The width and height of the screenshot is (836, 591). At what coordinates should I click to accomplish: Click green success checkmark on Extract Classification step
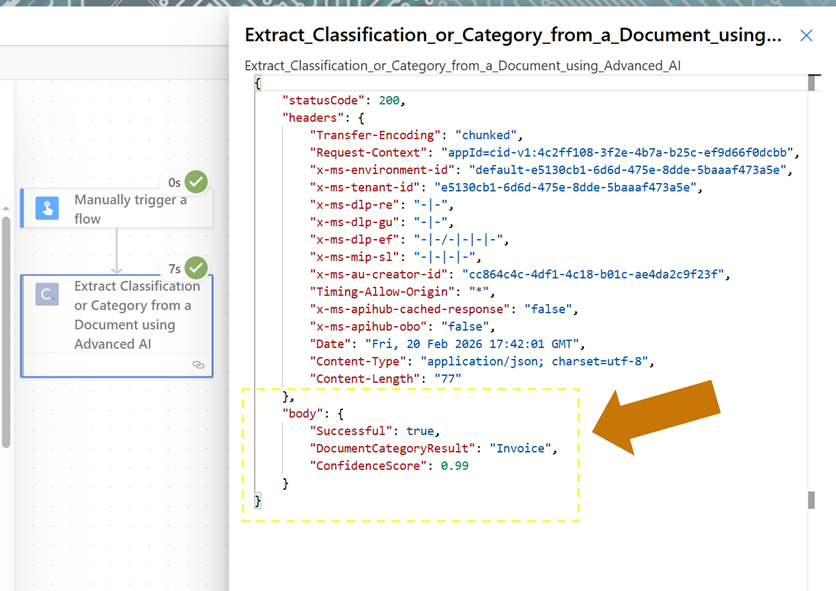pos(196,268)
